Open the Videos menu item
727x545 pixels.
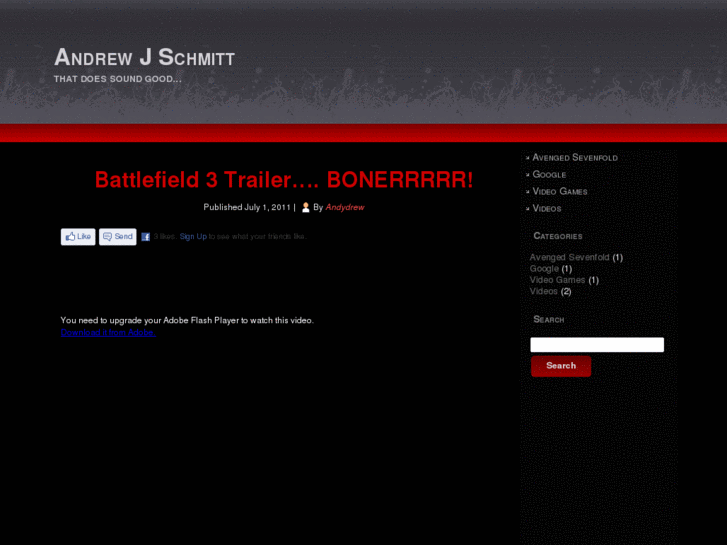pos(547,208)
